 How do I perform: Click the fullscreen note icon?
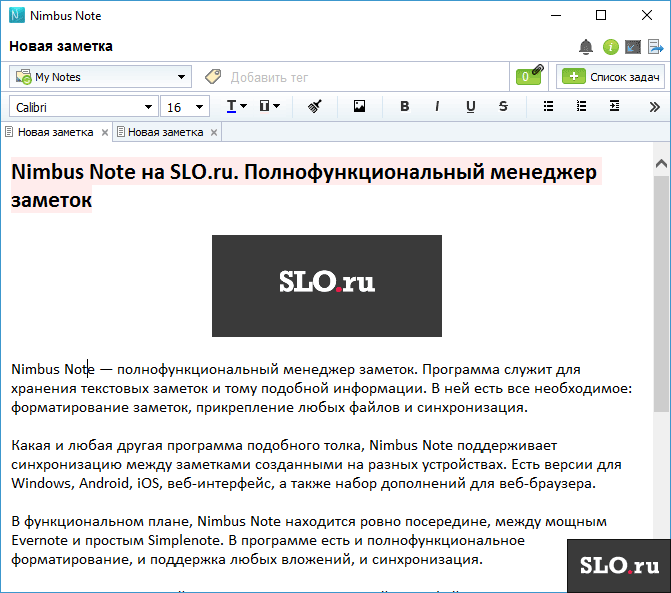[x=633, y=47]
